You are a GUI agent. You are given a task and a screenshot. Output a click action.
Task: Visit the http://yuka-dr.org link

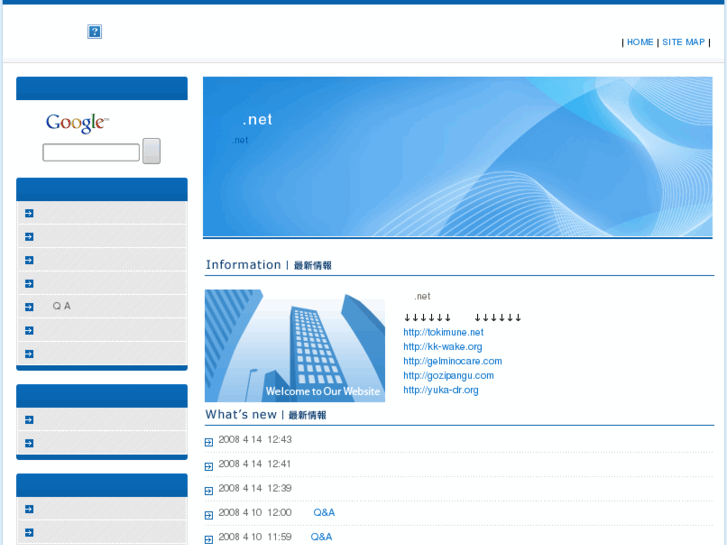pyautogui.click(x=440, y=390)
